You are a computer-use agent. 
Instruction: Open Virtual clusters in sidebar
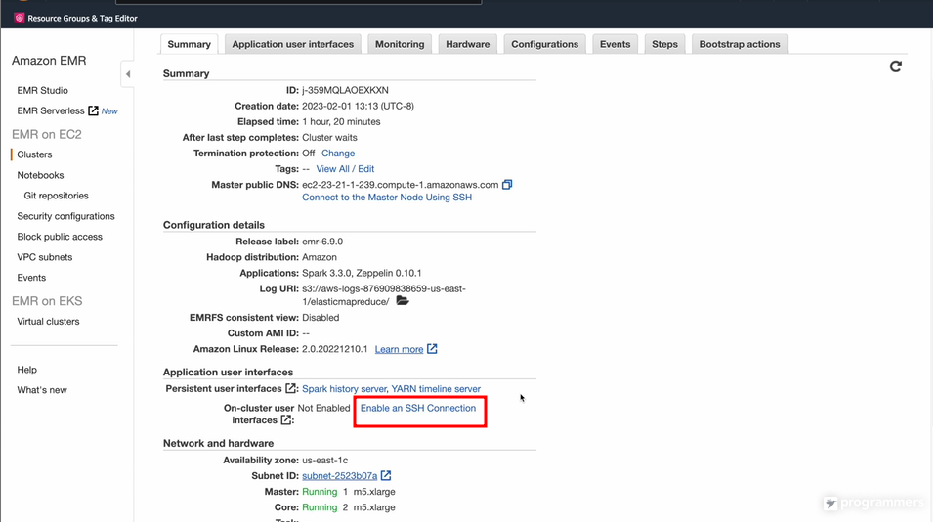click(x=48, y=321)
